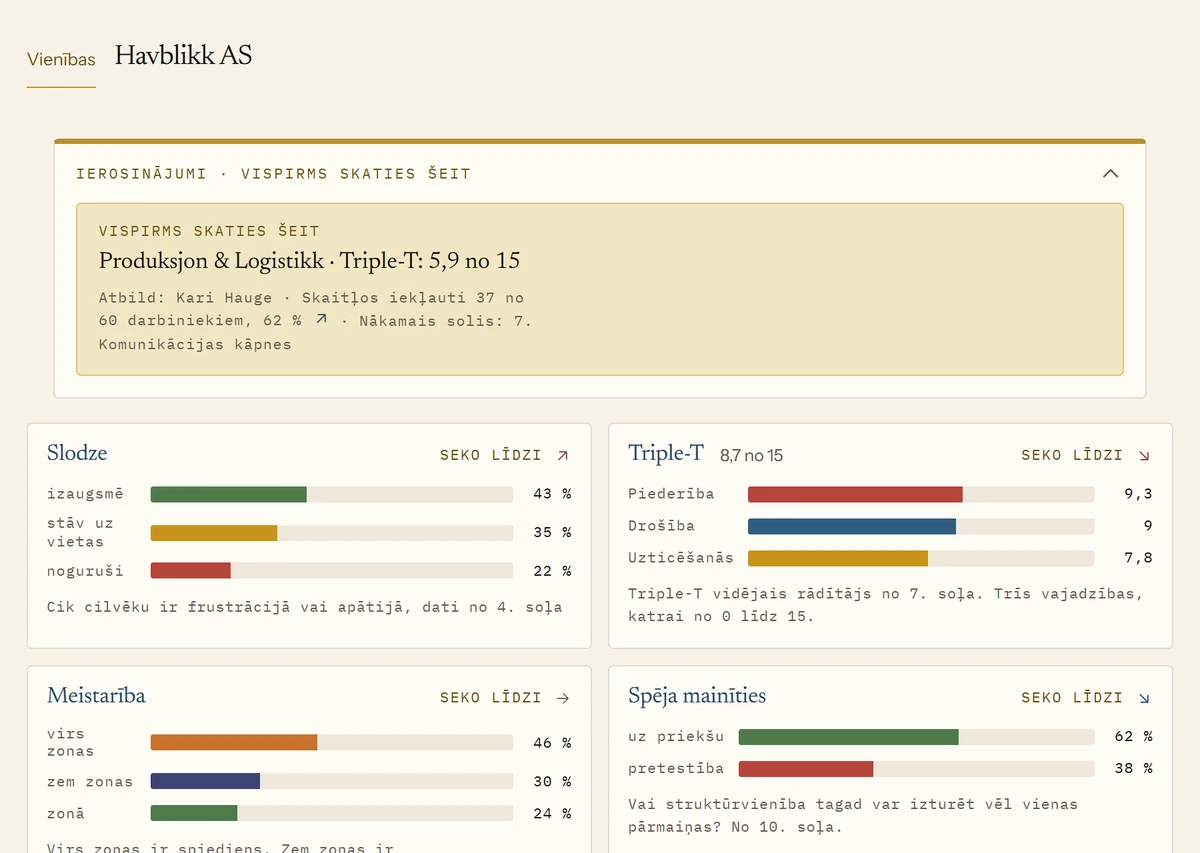Select the green "uz priekšu" bar

(849, 737)
